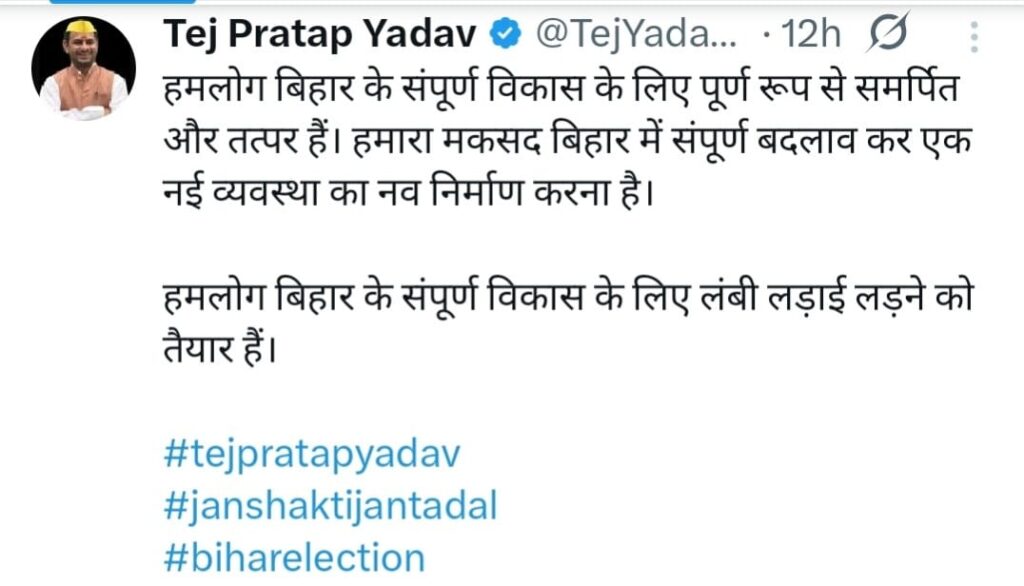
Task: Open the #biharelection hashtag
Action: pos(293,556)
